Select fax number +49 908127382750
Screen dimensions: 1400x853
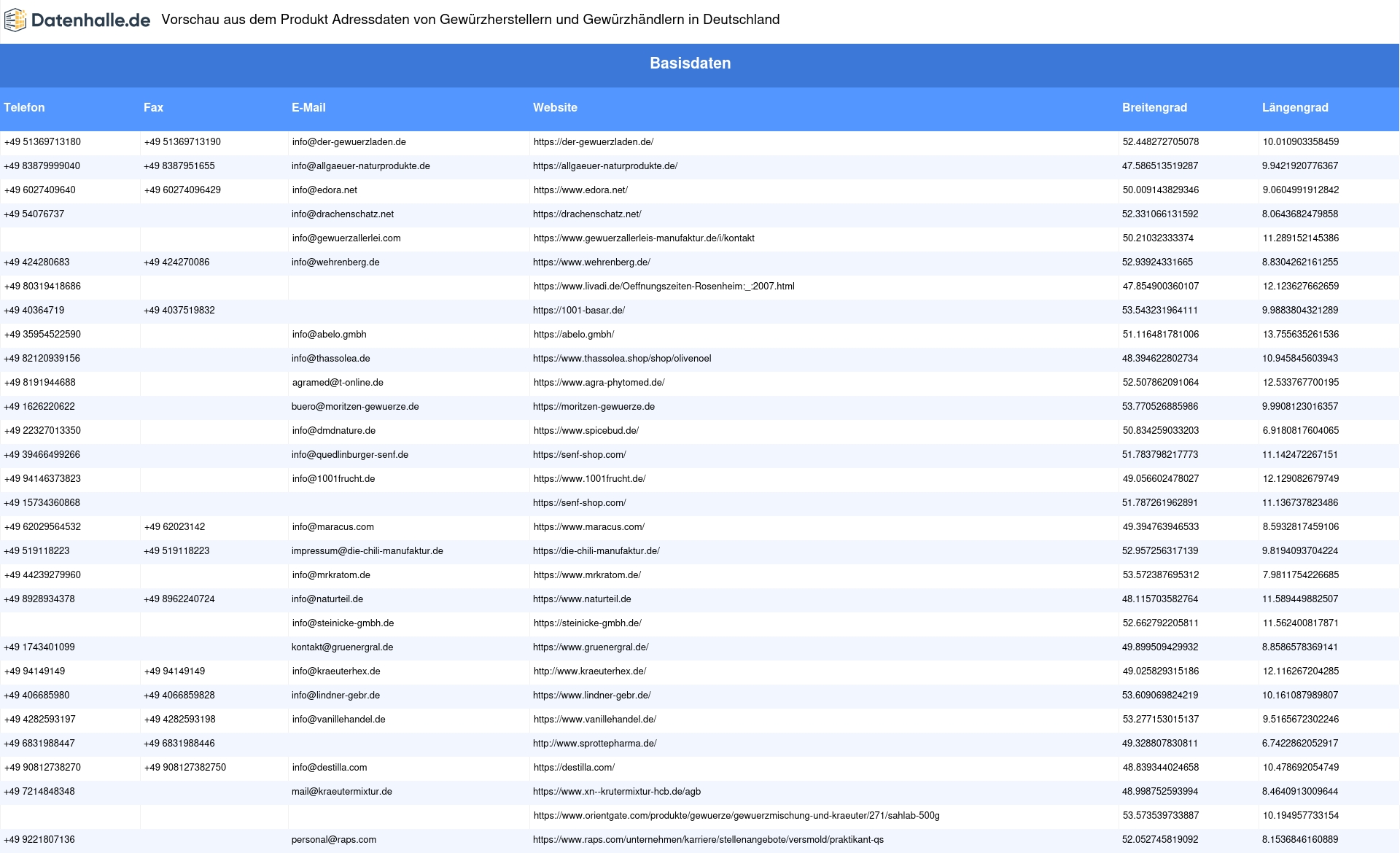point(185,768)
